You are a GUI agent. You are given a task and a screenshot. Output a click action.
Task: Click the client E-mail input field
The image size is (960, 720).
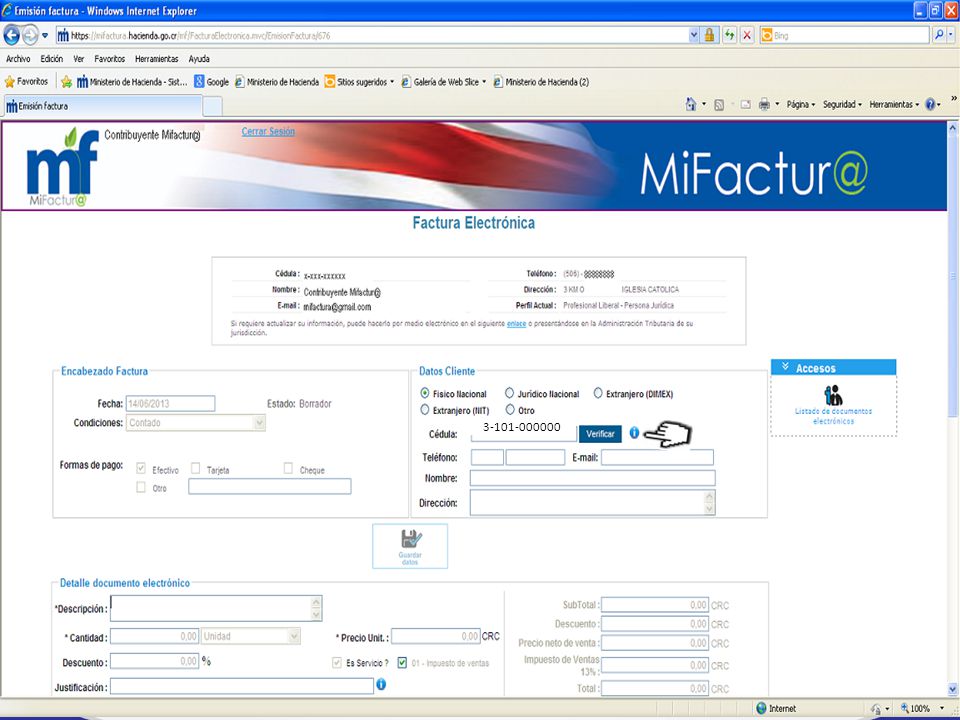(657, 457)
